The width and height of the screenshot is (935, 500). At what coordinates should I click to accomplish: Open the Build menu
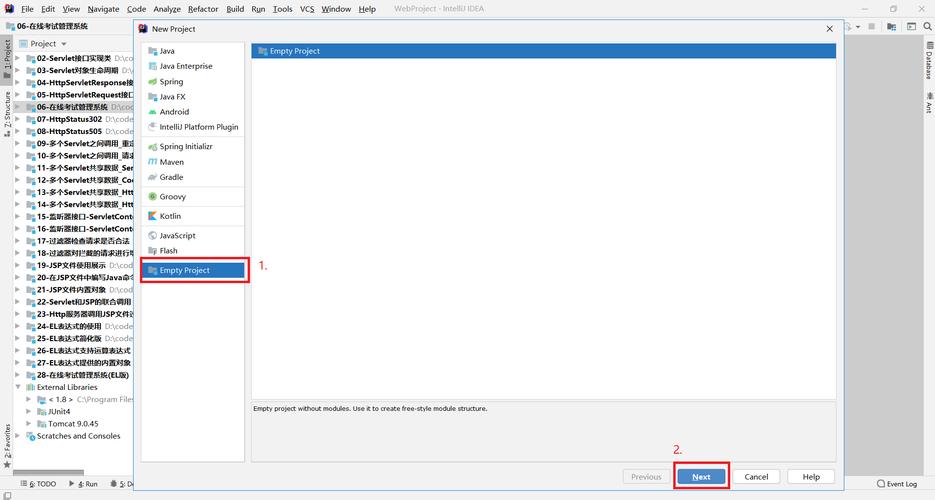click(235, 9)
